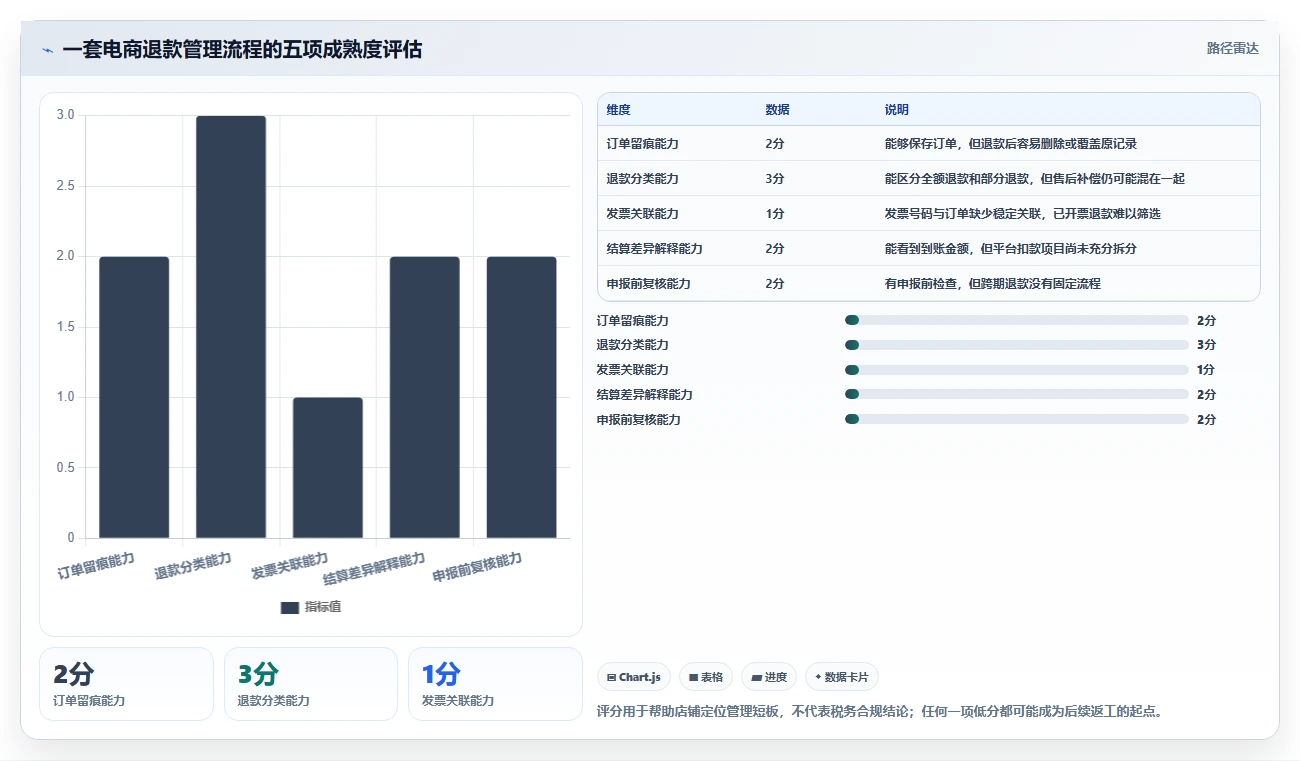Click the 说明 column header
The image size is (1300, 761).
(x=896, y=110)
